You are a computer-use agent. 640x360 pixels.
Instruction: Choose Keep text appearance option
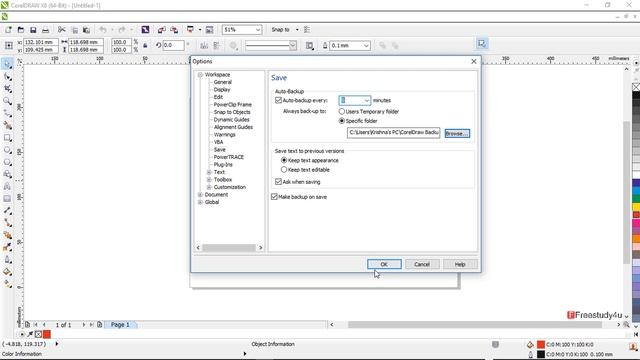coord(284,160)
